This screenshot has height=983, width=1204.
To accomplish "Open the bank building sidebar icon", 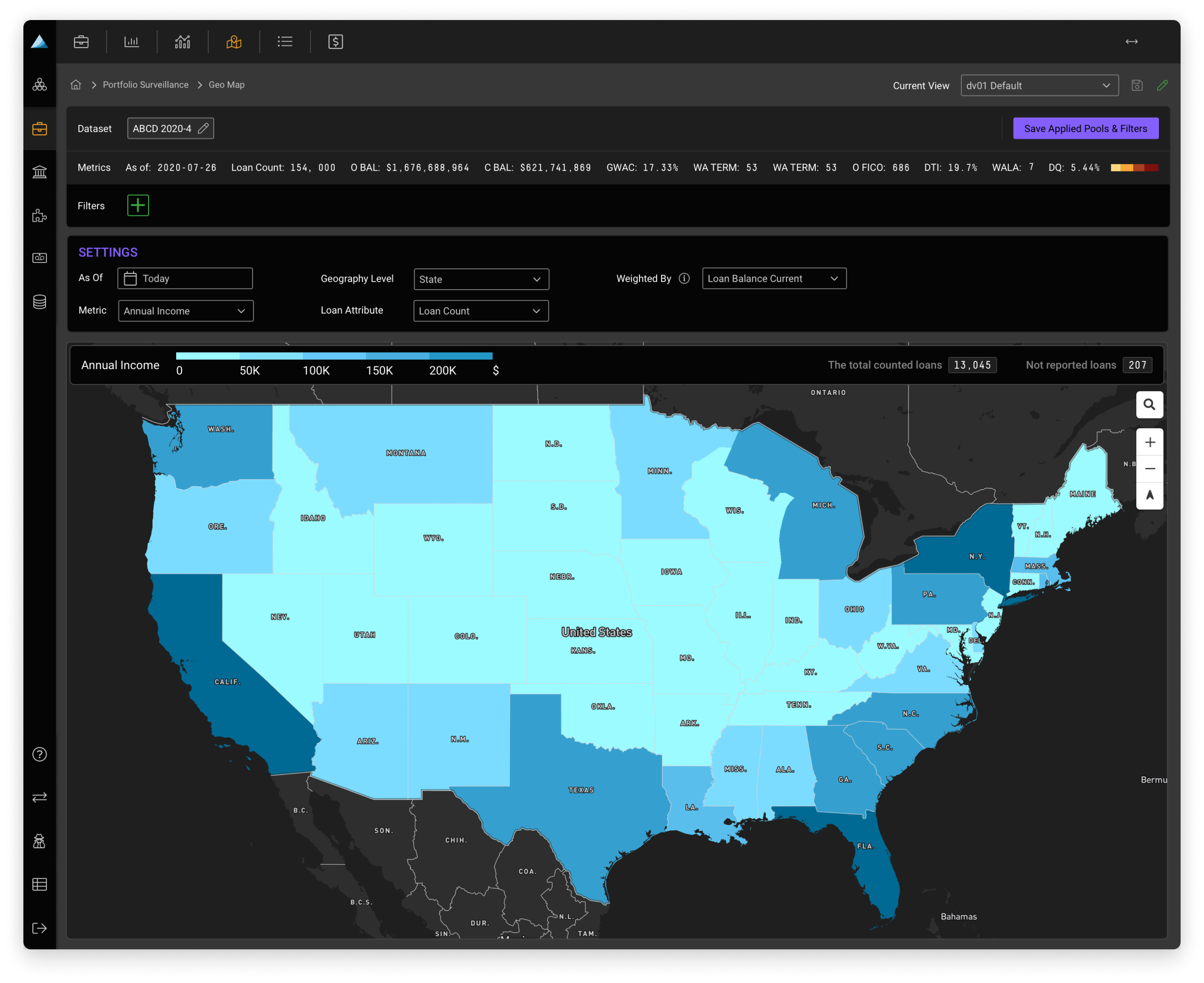I will [40, 172].
